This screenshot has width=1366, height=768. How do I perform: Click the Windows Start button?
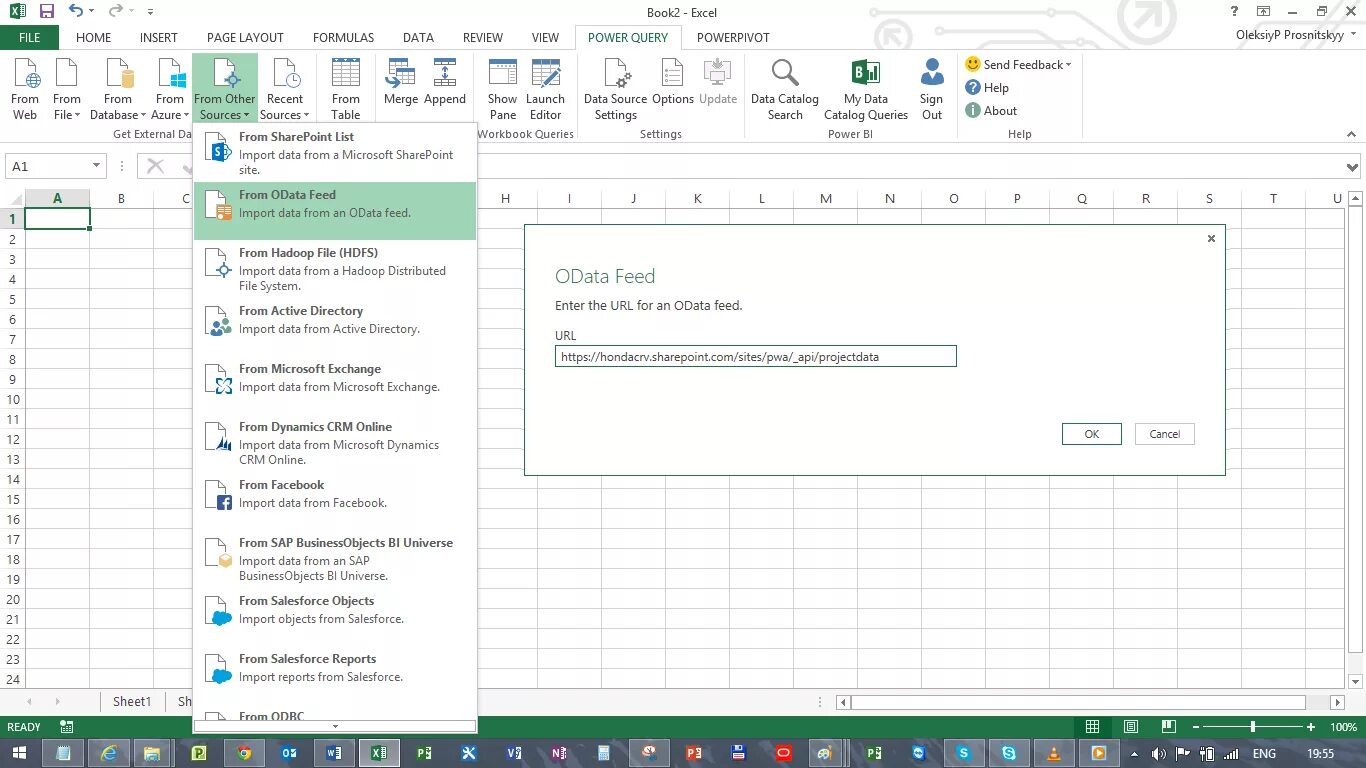[20, 753]
